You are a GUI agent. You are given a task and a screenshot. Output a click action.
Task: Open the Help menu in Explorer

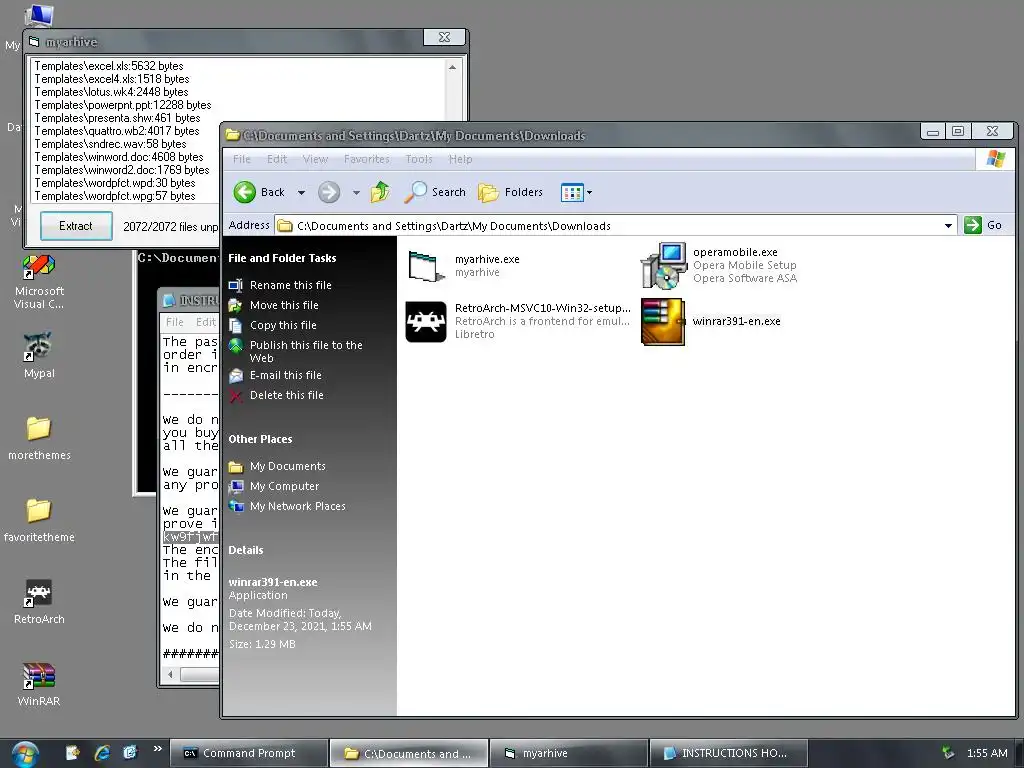click(460, 159)
